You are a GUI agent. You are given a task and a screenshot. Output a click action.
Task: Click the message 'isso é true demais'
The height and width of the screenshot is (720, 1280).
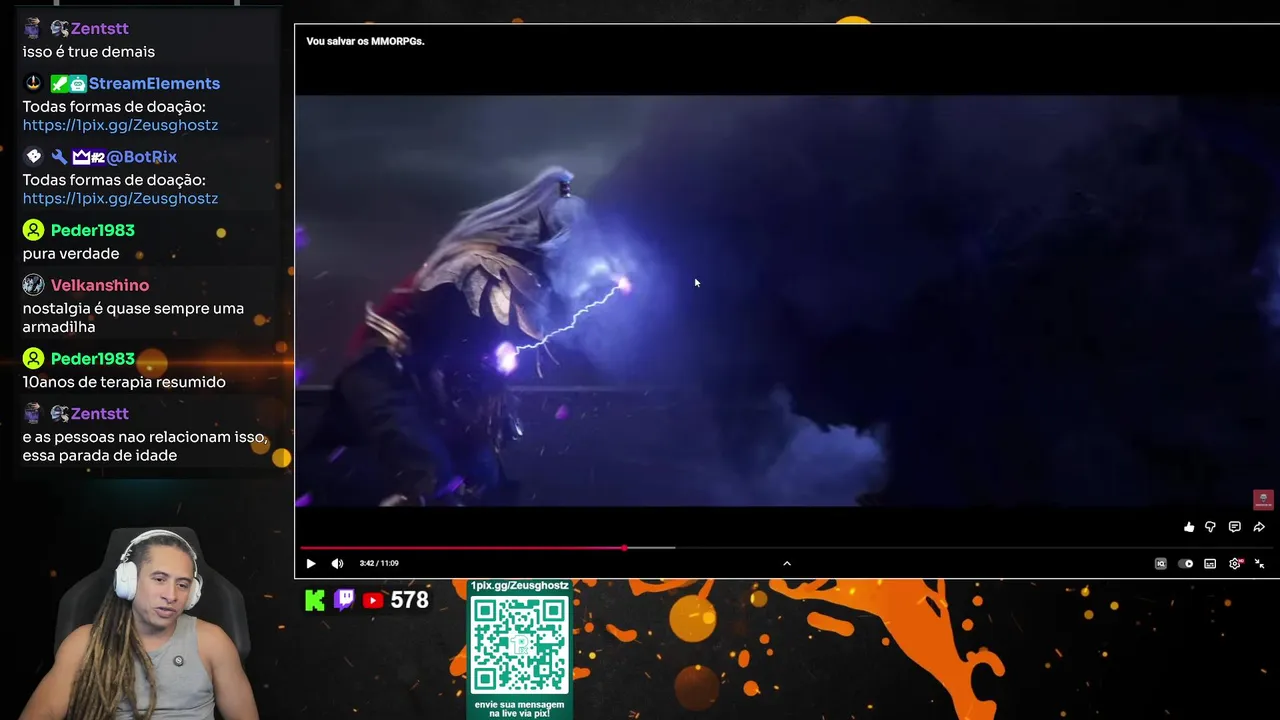(88, 52)
